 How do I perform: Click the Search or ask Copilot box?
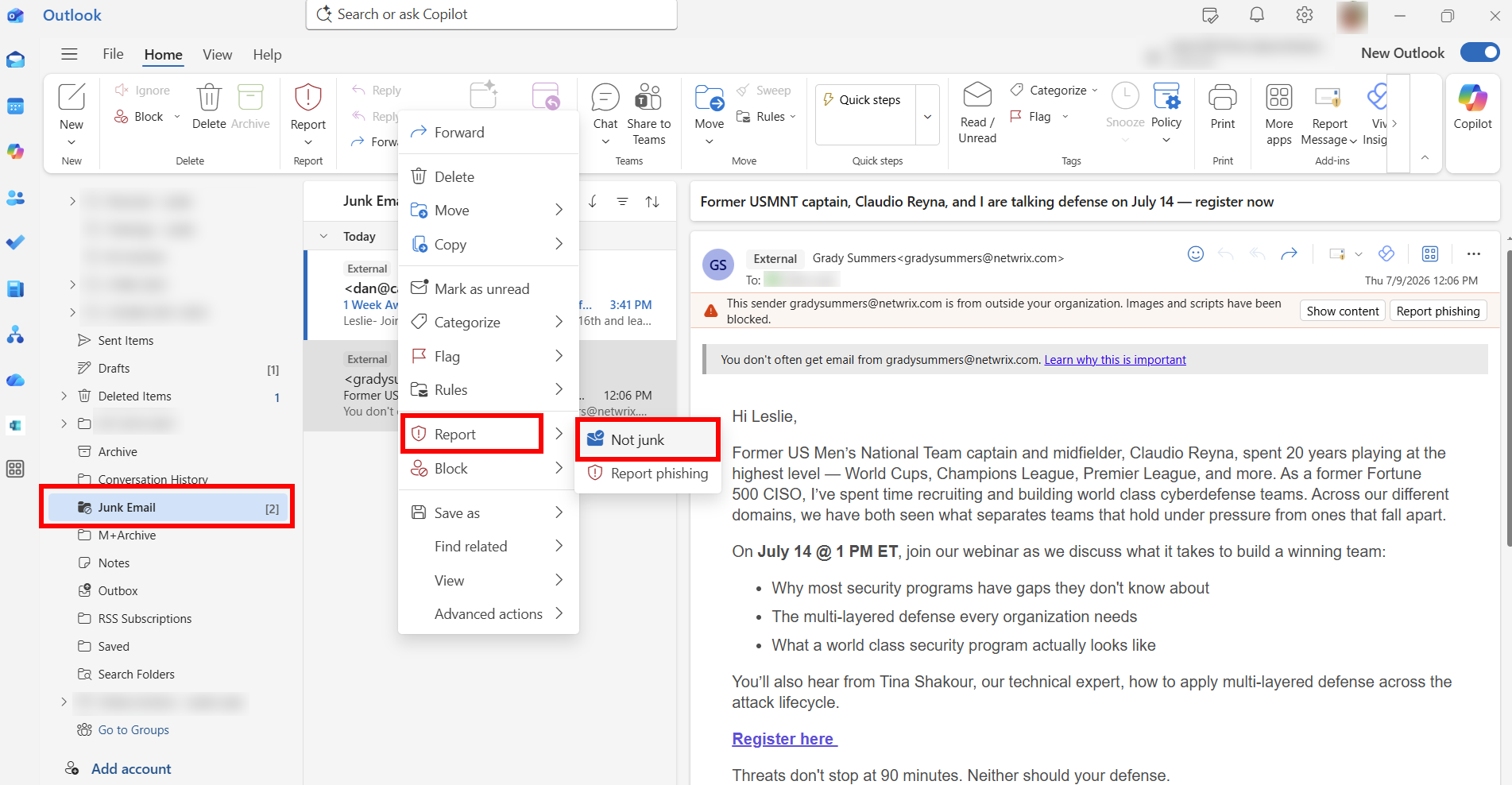[x=492, y=14]
